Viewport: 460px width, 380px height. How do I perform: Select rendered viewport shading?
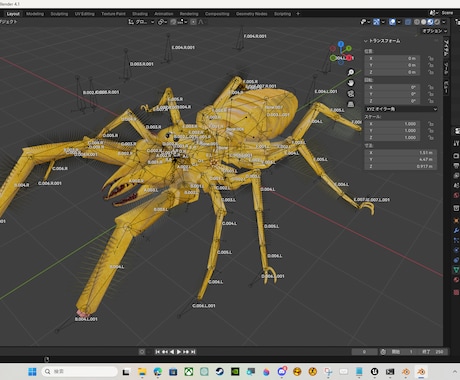pos(437,22)
